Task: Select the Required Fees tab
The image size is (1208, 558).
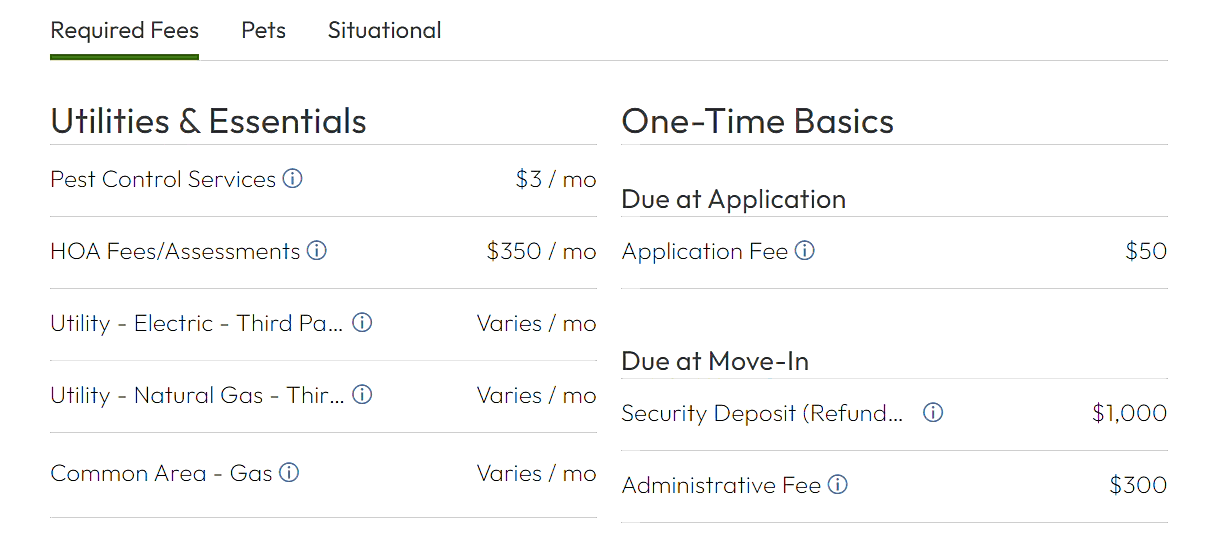Action: (125, 31)
